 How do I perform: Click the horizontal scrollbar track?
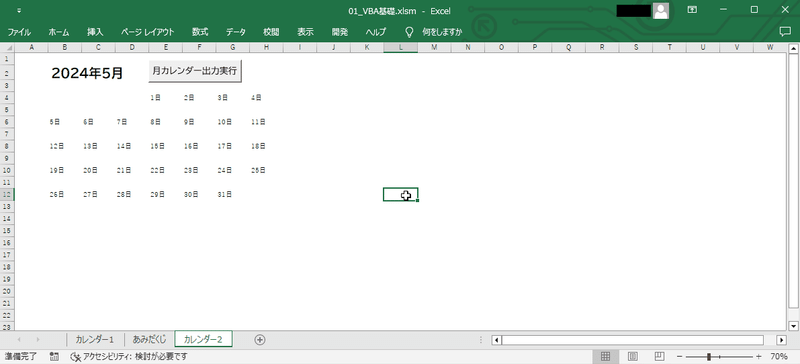632,340
